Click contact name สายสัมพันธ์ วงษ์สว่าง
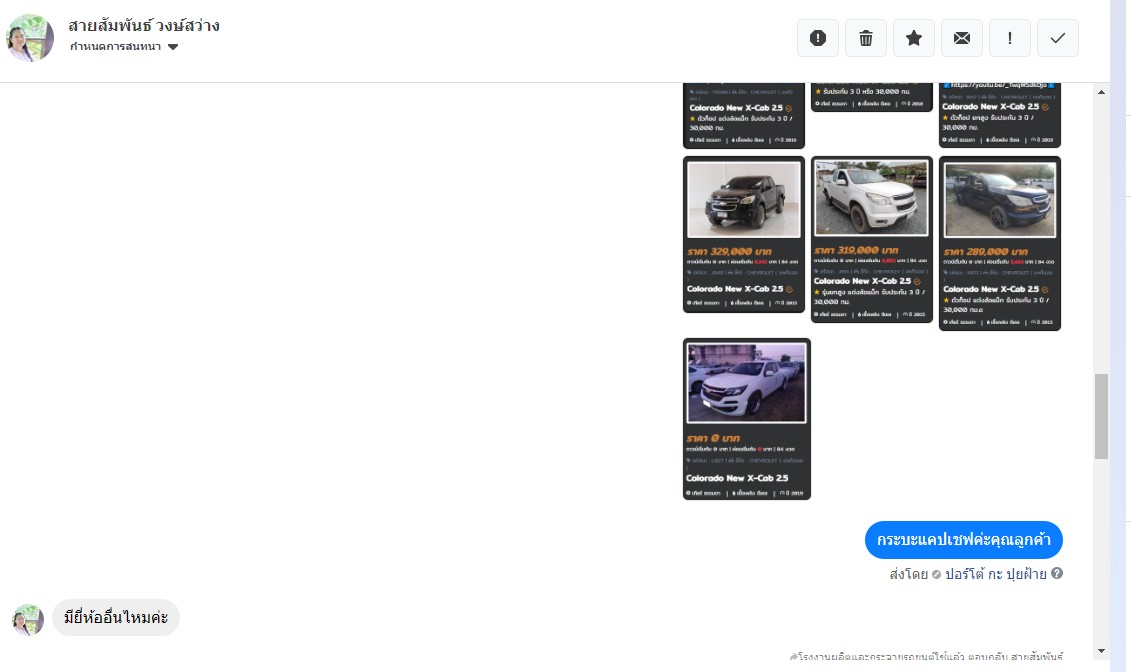Screen dimensions: 1131x672 coord(144,25)
